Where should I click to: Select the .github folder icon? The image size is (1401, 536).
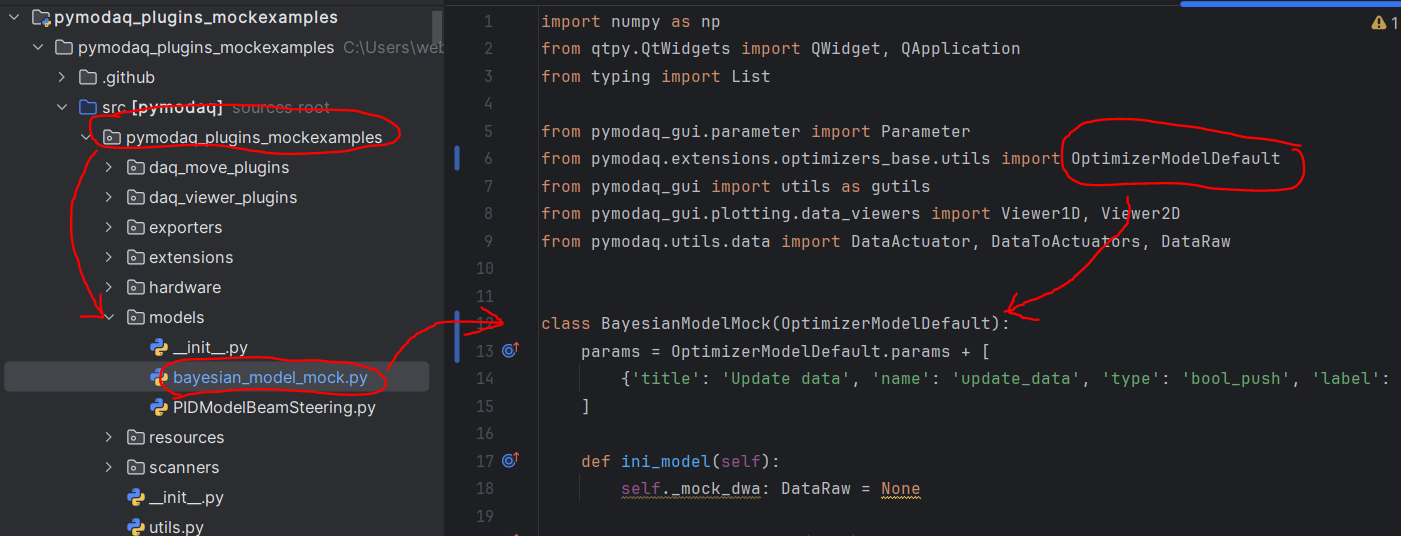click(87, 77)
